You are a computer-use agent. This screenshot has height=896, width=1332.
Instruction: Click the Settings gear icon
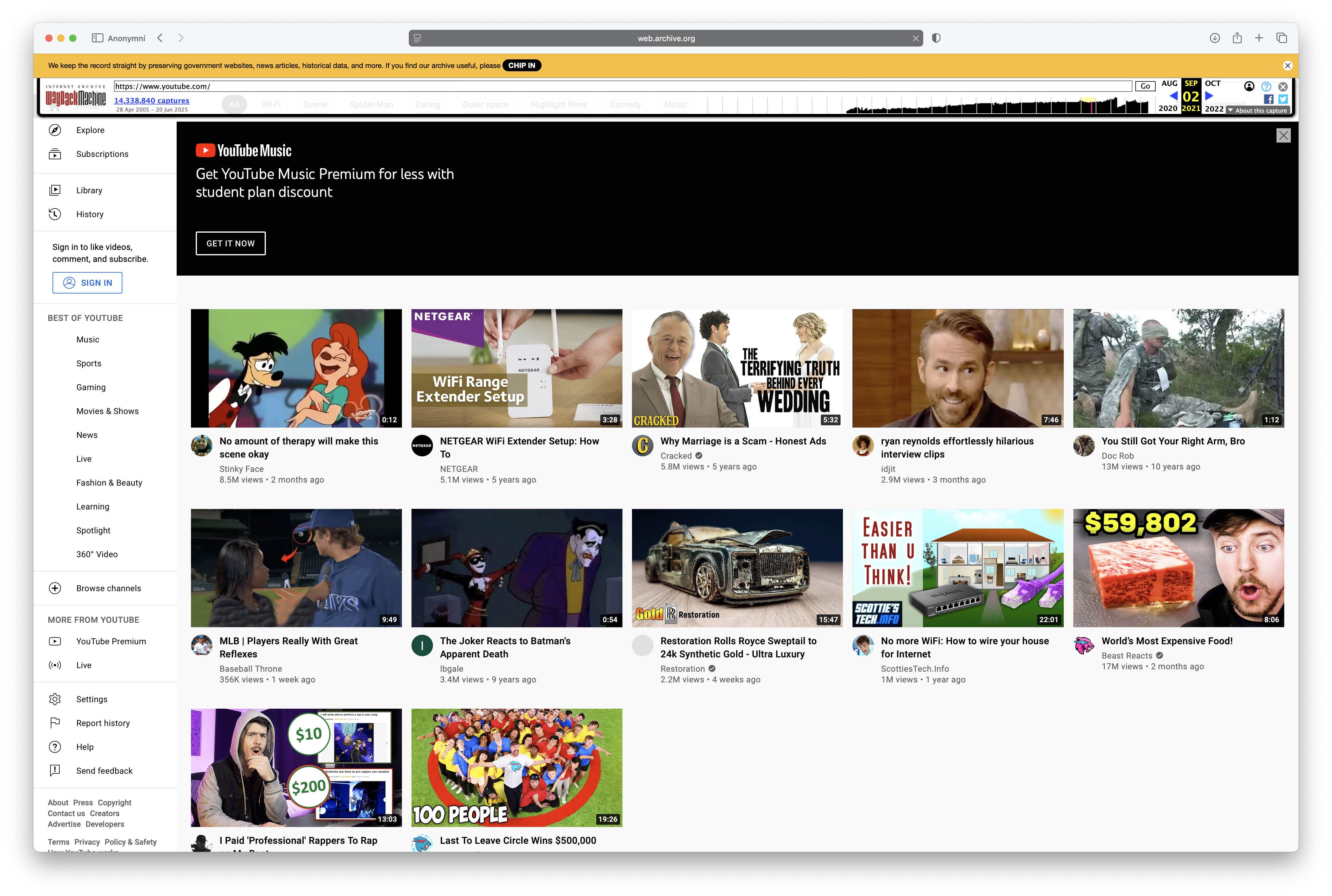click(55, 699)
